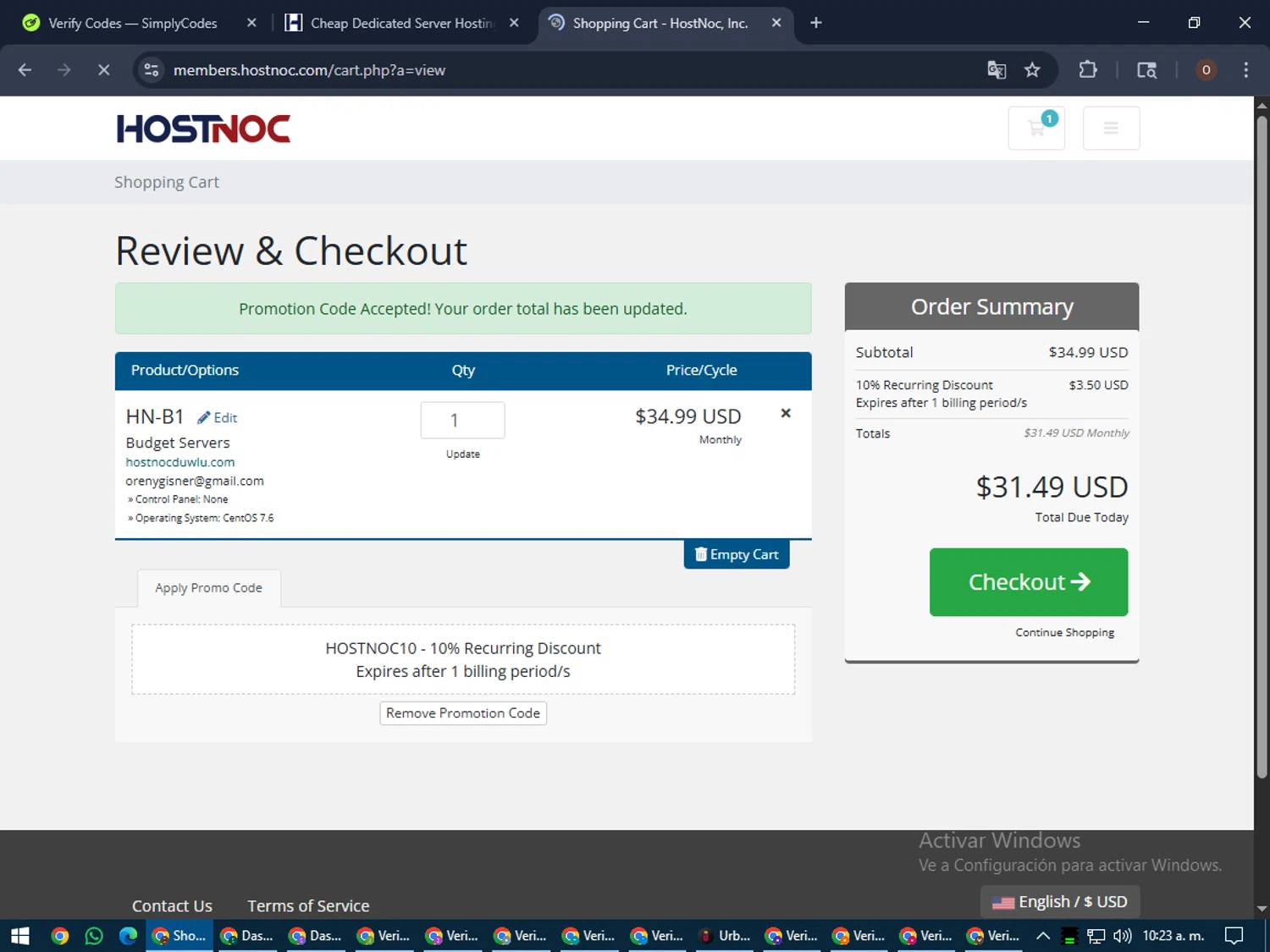Select the Urb... taskbar window

(x=726, y=936)
